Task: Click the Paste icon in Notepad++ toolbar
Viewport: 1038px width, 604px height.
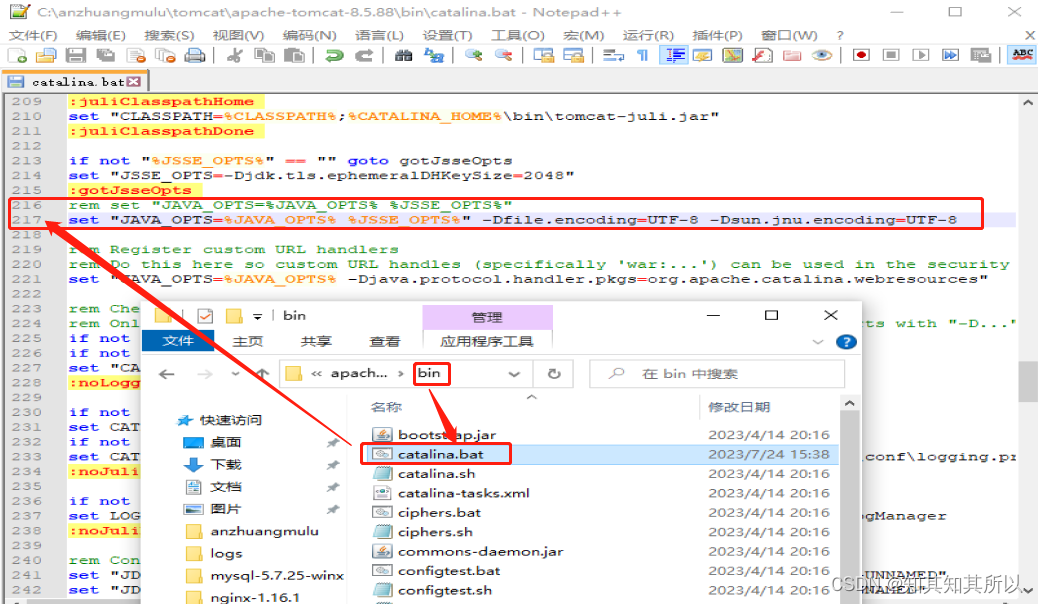Action: click(294, 56)
